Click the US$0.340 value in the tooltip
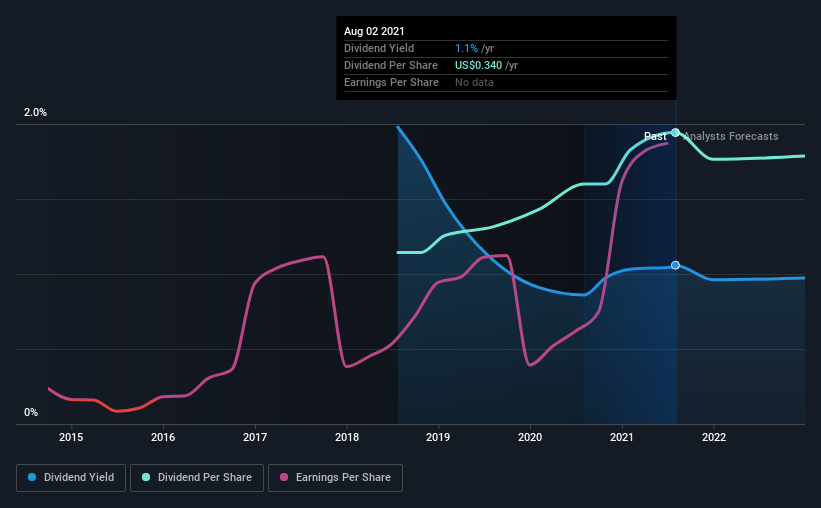821x508 pixels. 479,65
